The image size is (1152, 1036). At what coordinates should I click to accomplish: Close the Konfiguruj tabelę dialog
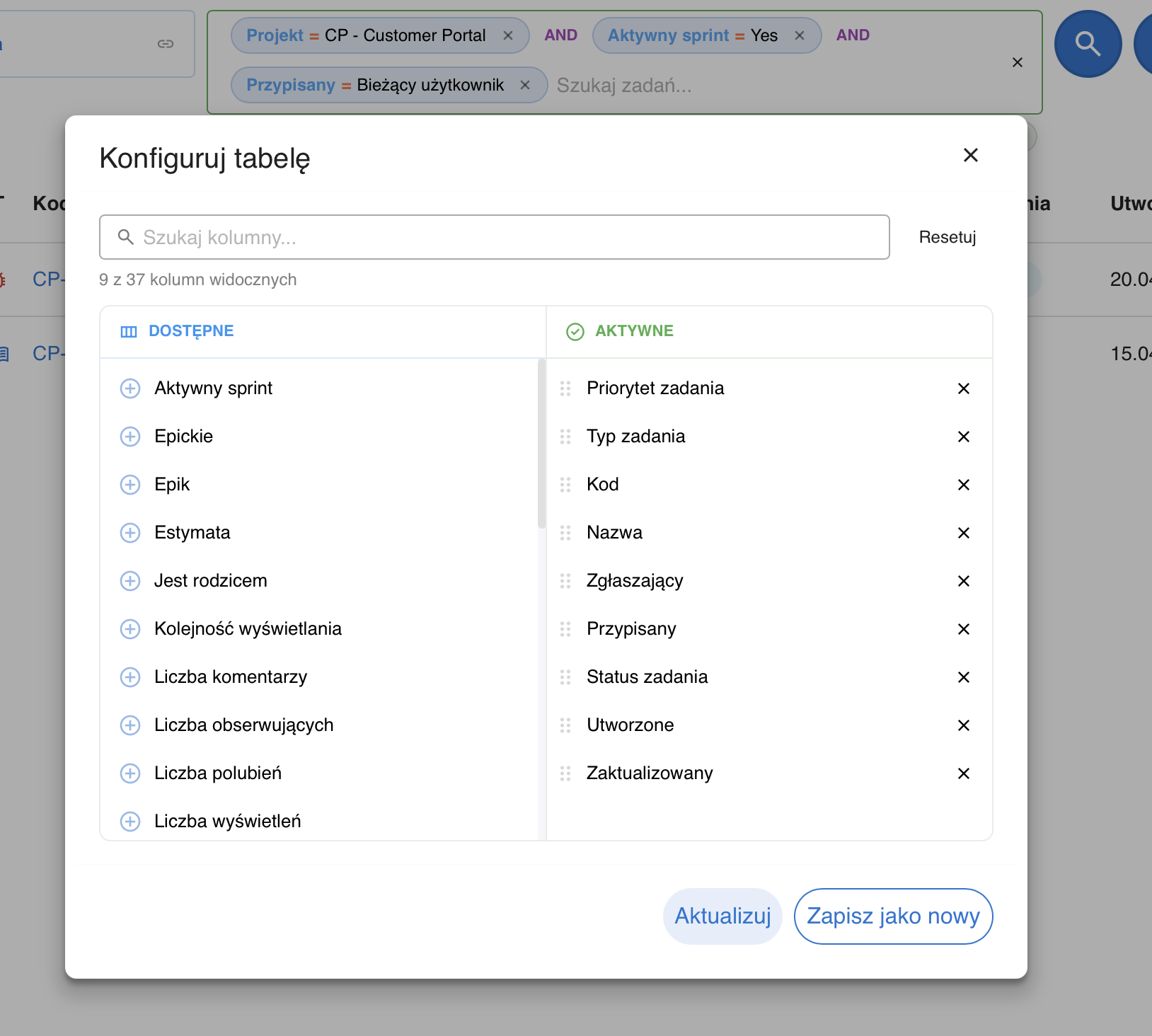971,155
